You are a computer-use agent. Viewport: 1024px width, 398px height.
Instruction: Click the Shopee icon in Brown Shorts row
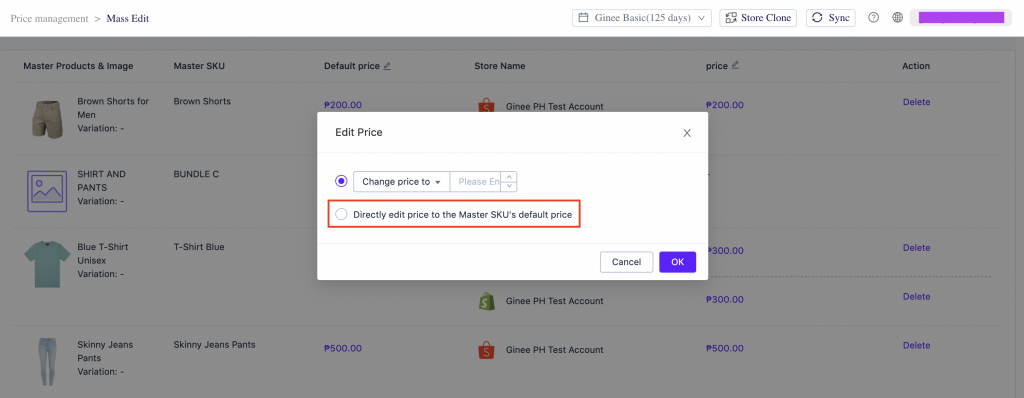(x=486, y=106)
